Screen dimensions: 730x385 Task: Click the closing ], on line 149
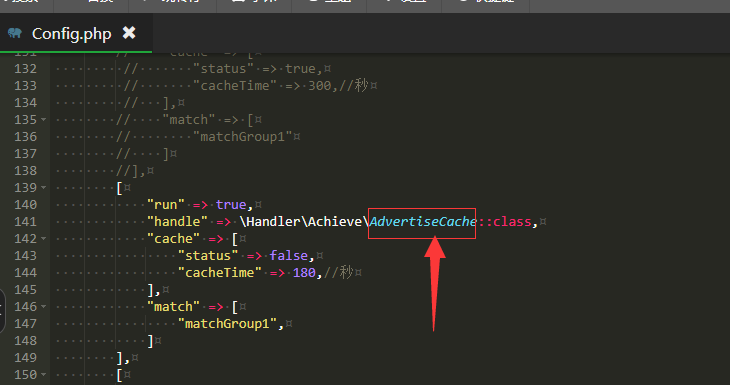pyautogui.click(x=123, y=358)
